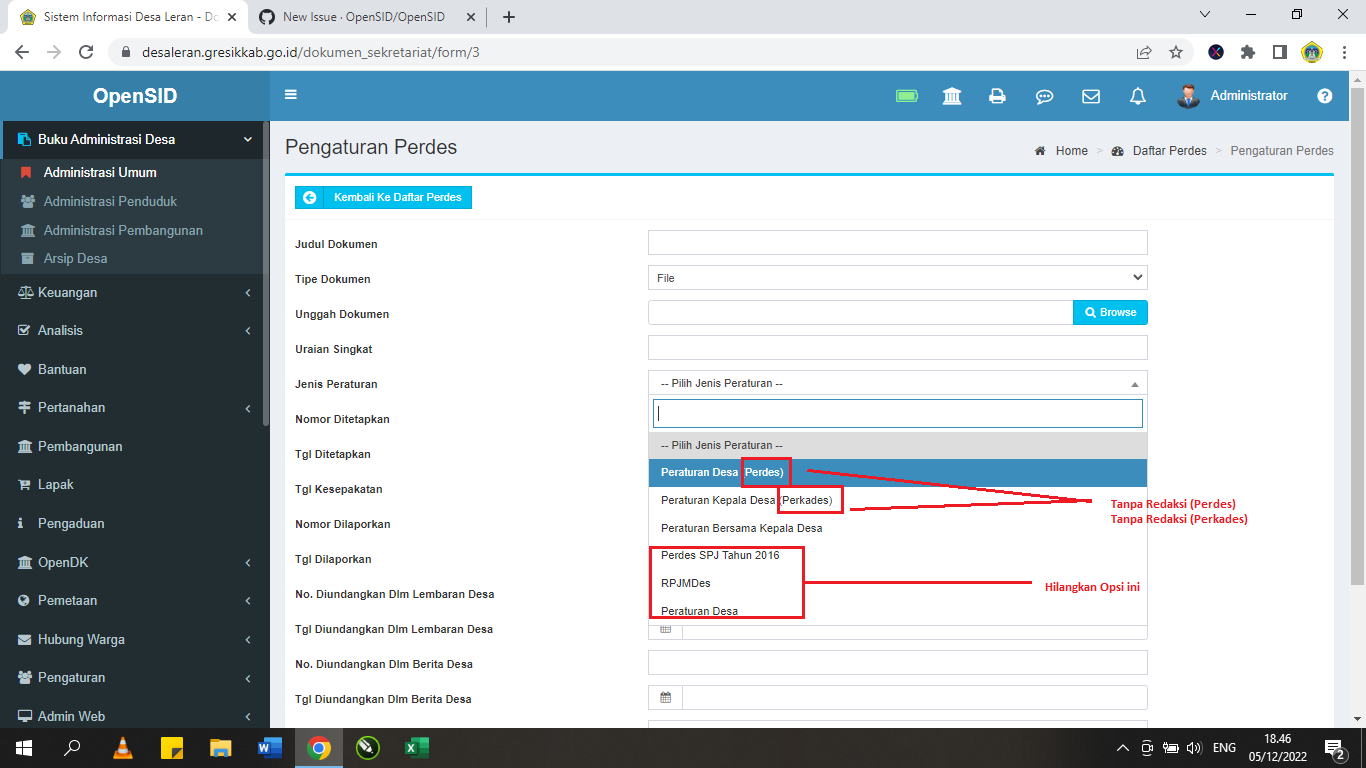Screen dimensions: 1366x768
Task: Open the mail envelope icon in the top bar
Action: pos(1090,96)
